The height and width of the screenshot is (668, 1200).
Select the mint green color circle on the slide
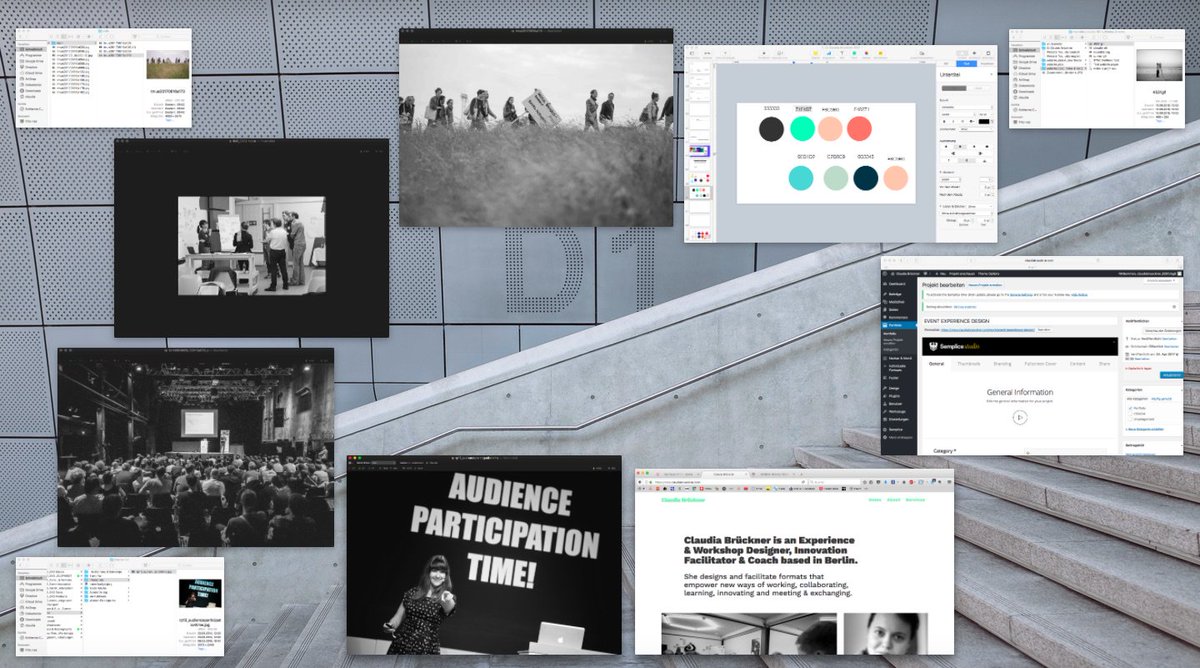coord(802,129)
